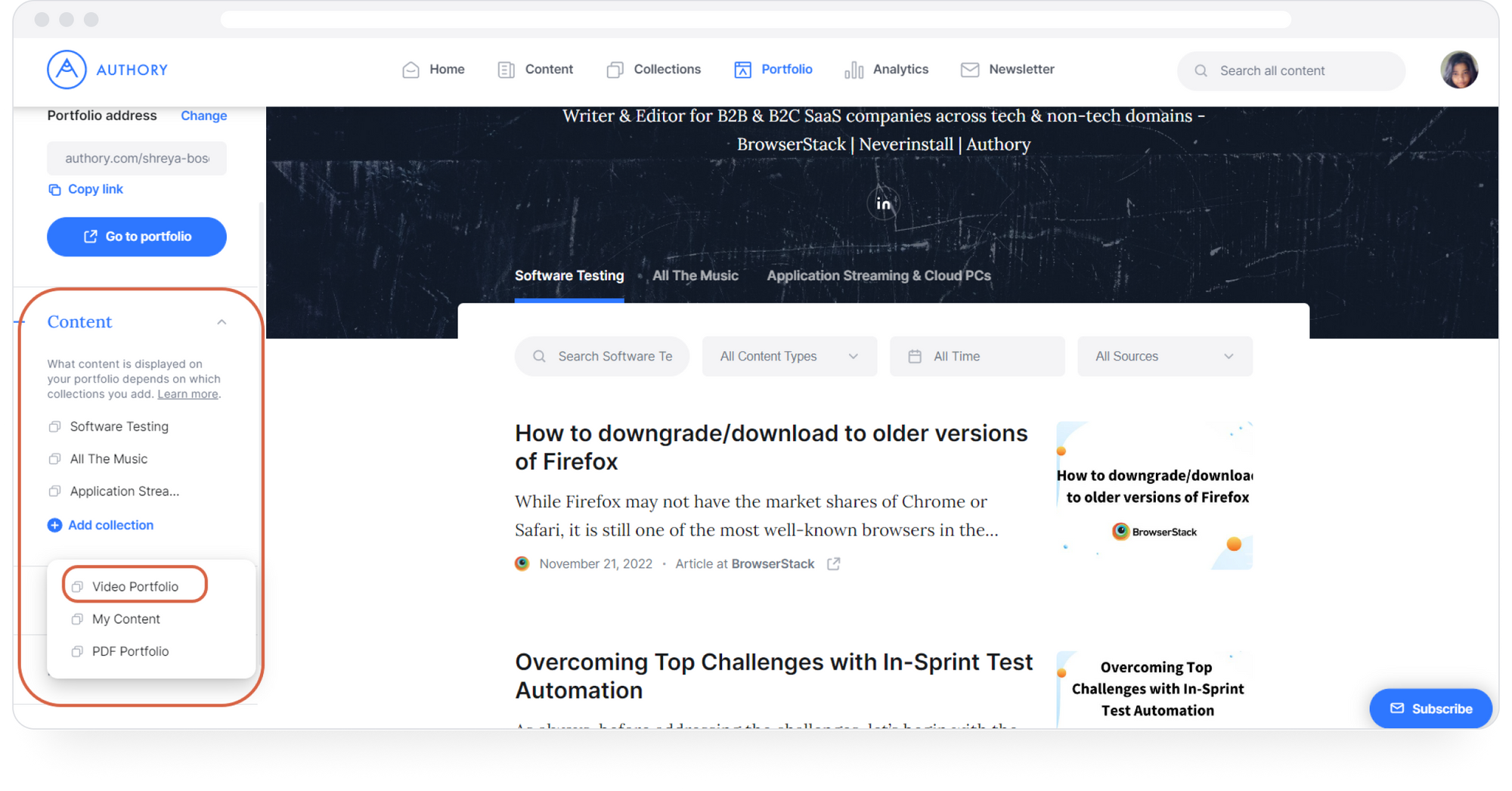Click the Change portfolio address link
The image size is (1512, 791).
203,116
